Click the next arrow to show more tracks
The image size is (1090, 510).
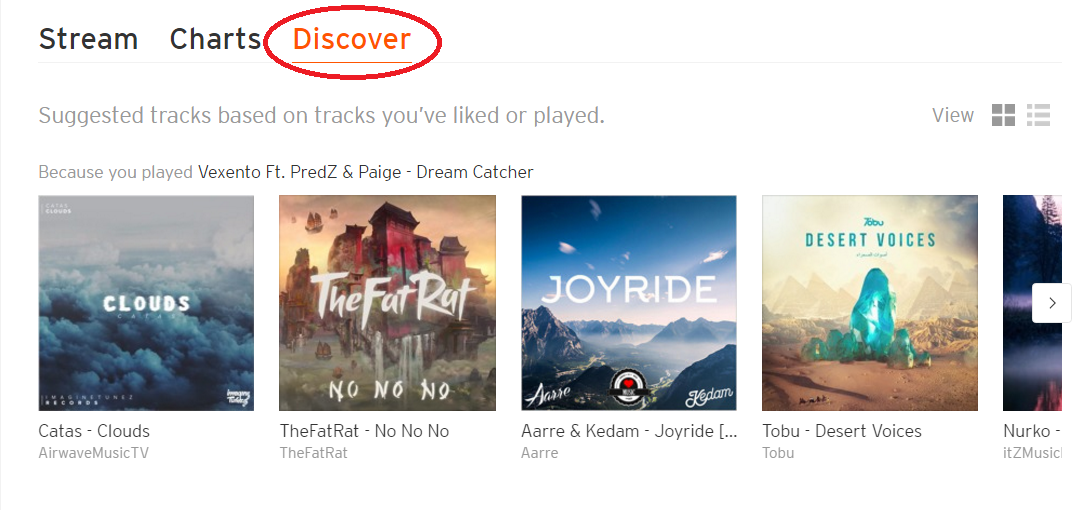pos(1051,302)
